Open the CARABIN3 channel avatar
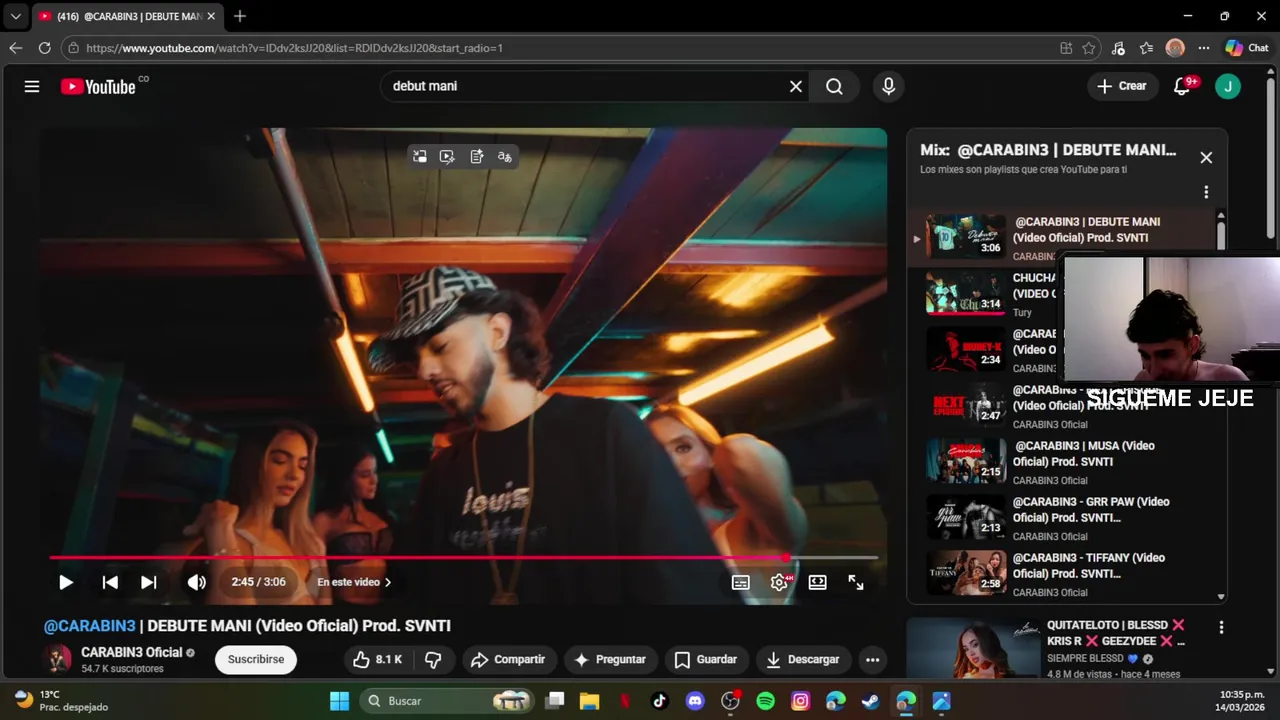This screenshot has width=1280, height=720. pyautogui.click(x=58, y=659)
